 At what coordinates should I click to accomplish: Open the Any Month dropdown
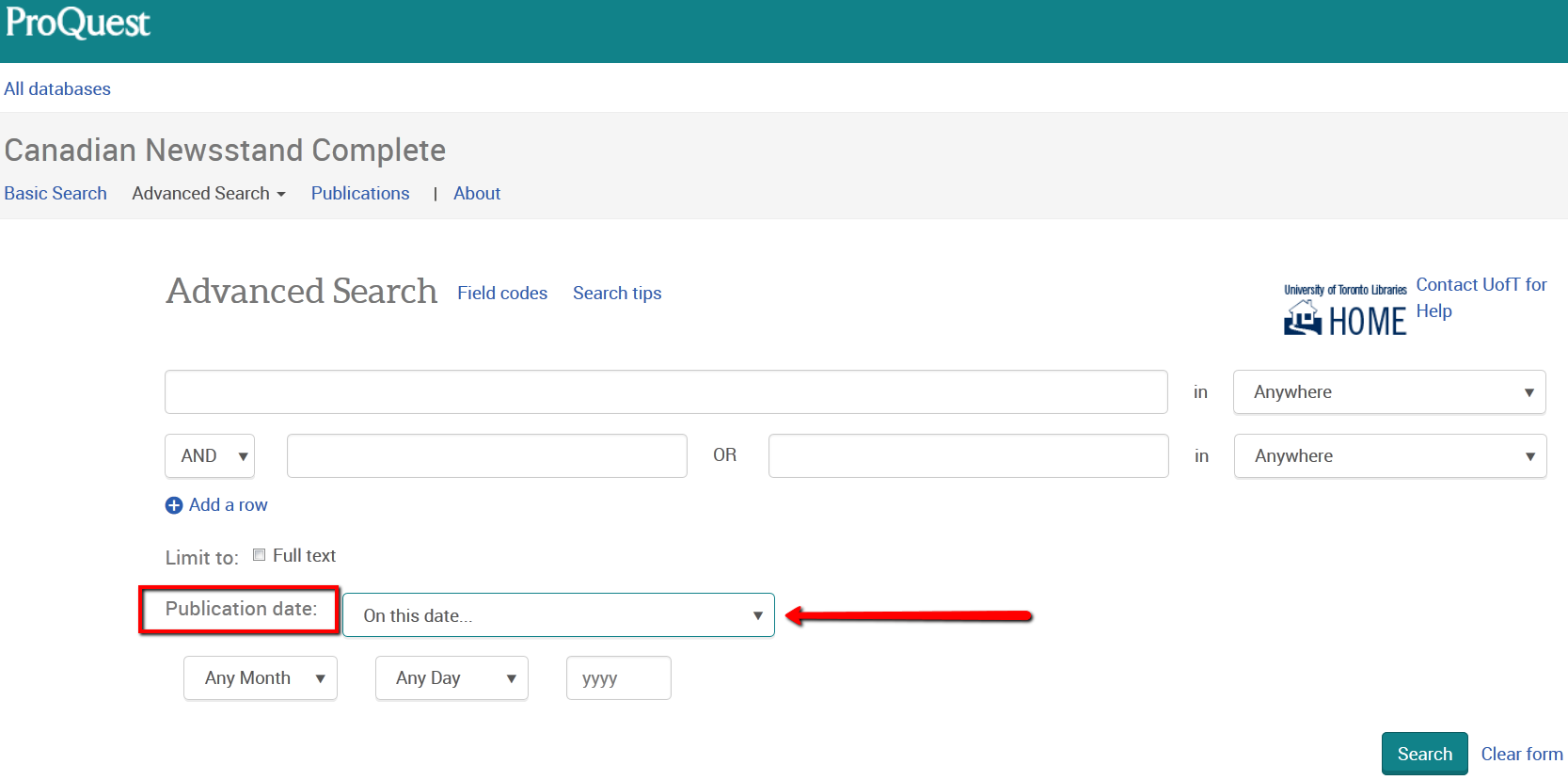pyautogui.click(x=261, y=677)
